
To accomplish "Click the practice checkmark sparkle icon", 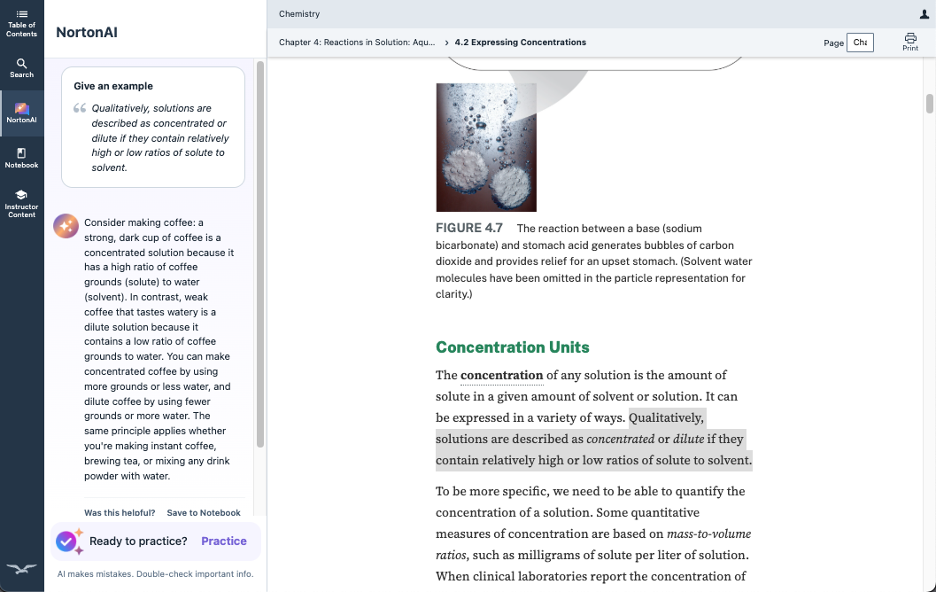I will pyautogui.click(x=69, y=541).
